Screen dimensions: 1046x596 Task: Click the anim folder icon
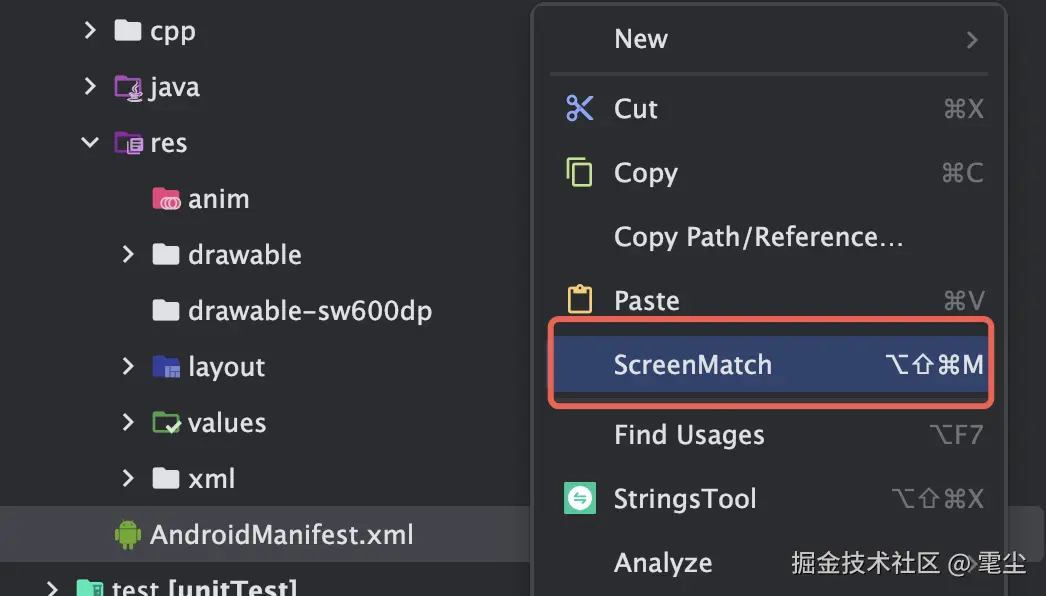click(166, 199)
